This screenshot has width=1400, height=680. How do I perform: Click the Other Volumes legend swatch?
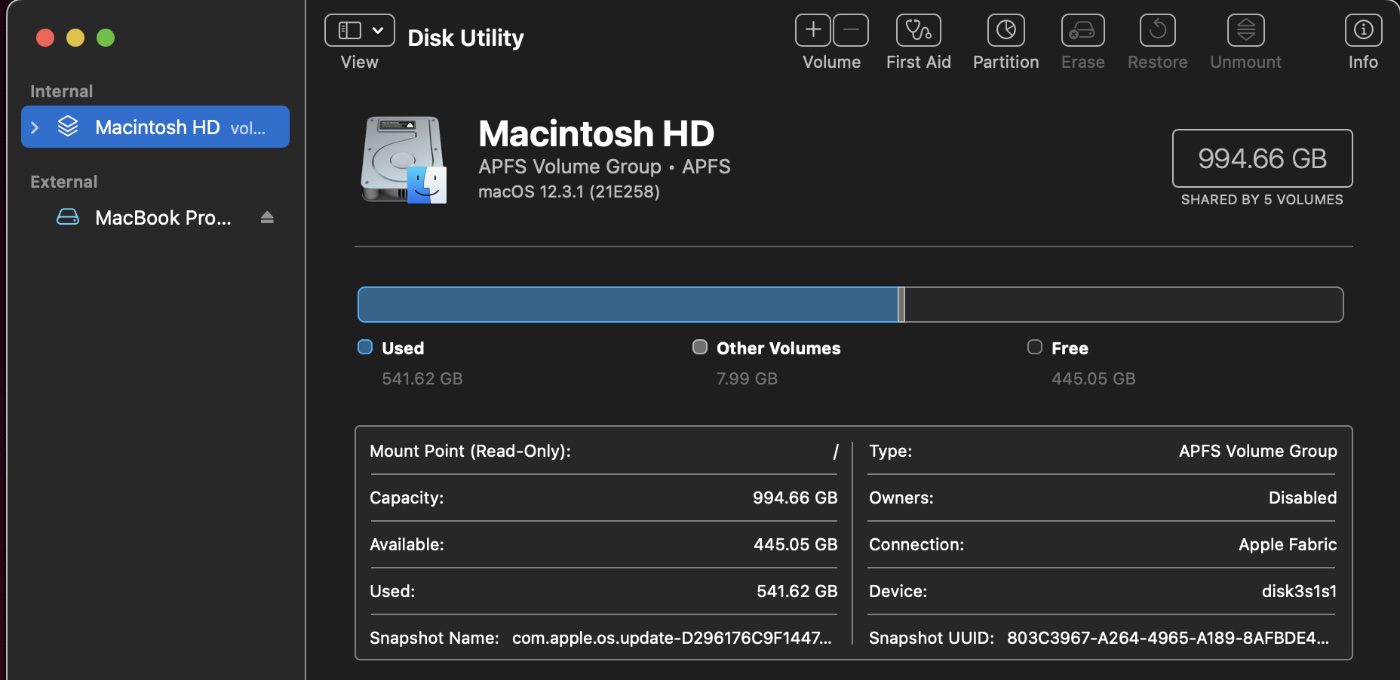(x=700, y=347)
